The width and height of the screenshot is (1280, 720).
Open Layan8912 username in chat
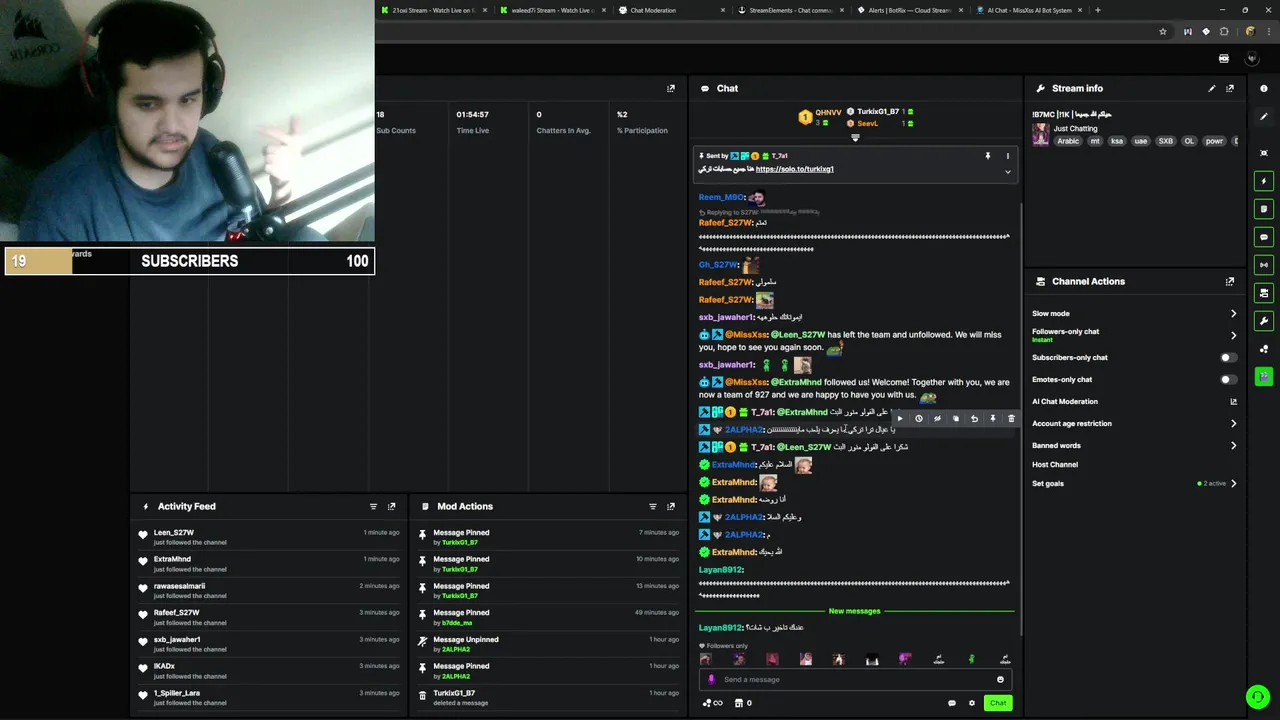(x=720, y=628)
